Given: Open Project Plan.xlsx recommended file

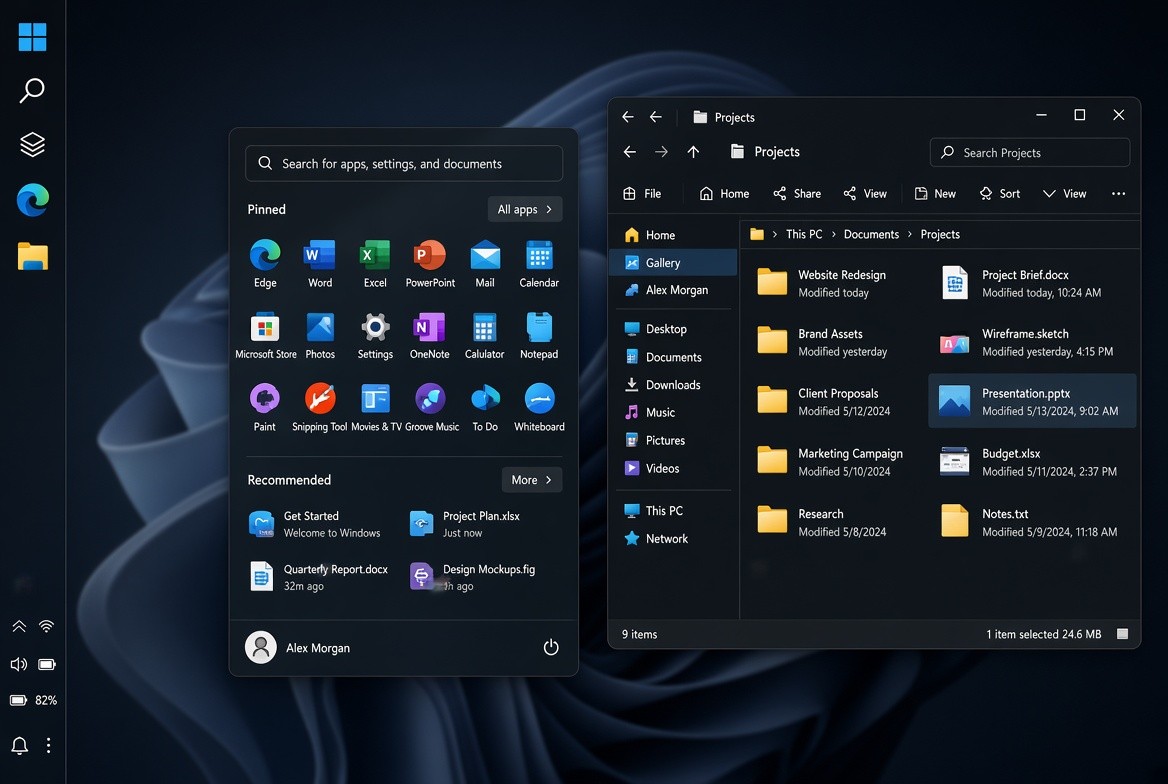Looking at the screenshot, I should (x=466, y=524).
